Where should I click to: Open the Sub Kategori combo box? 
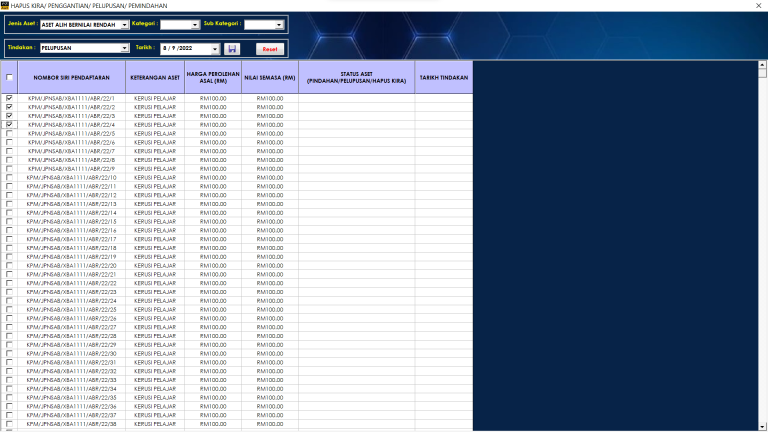[279, 24]
